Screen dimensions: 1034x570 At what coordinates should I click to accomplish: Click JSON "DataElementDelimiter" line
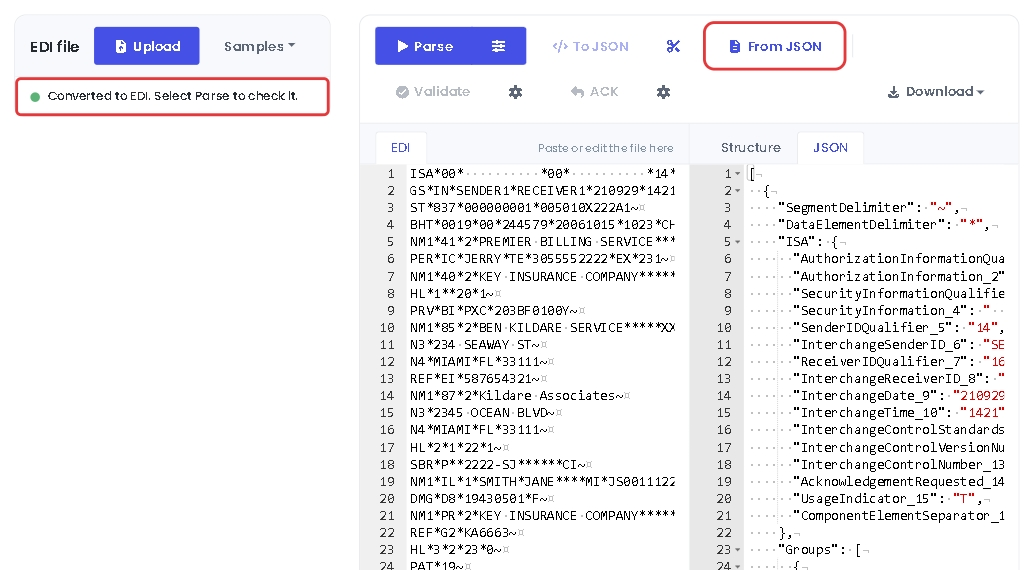[x=874, y=225]
